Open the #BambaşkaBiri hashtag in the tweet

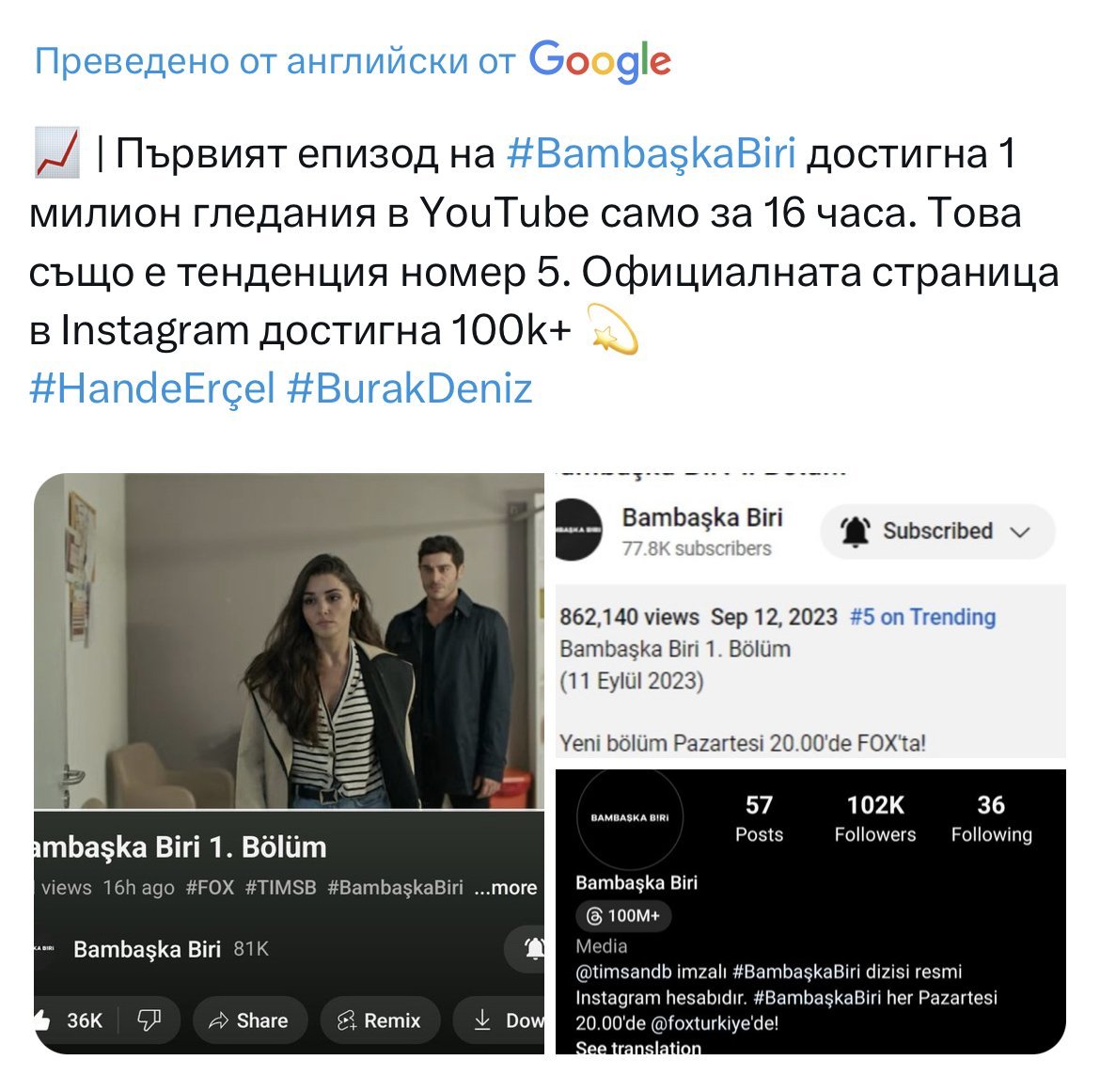(x=651, y=153)
